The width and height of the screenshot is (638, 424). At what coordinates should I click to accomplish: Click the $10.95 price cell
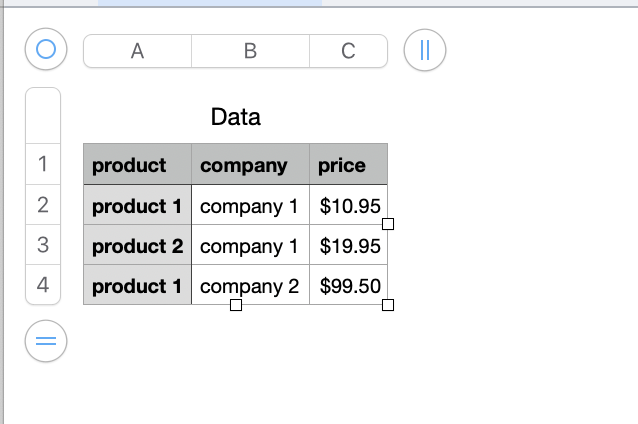pos(349,206)
